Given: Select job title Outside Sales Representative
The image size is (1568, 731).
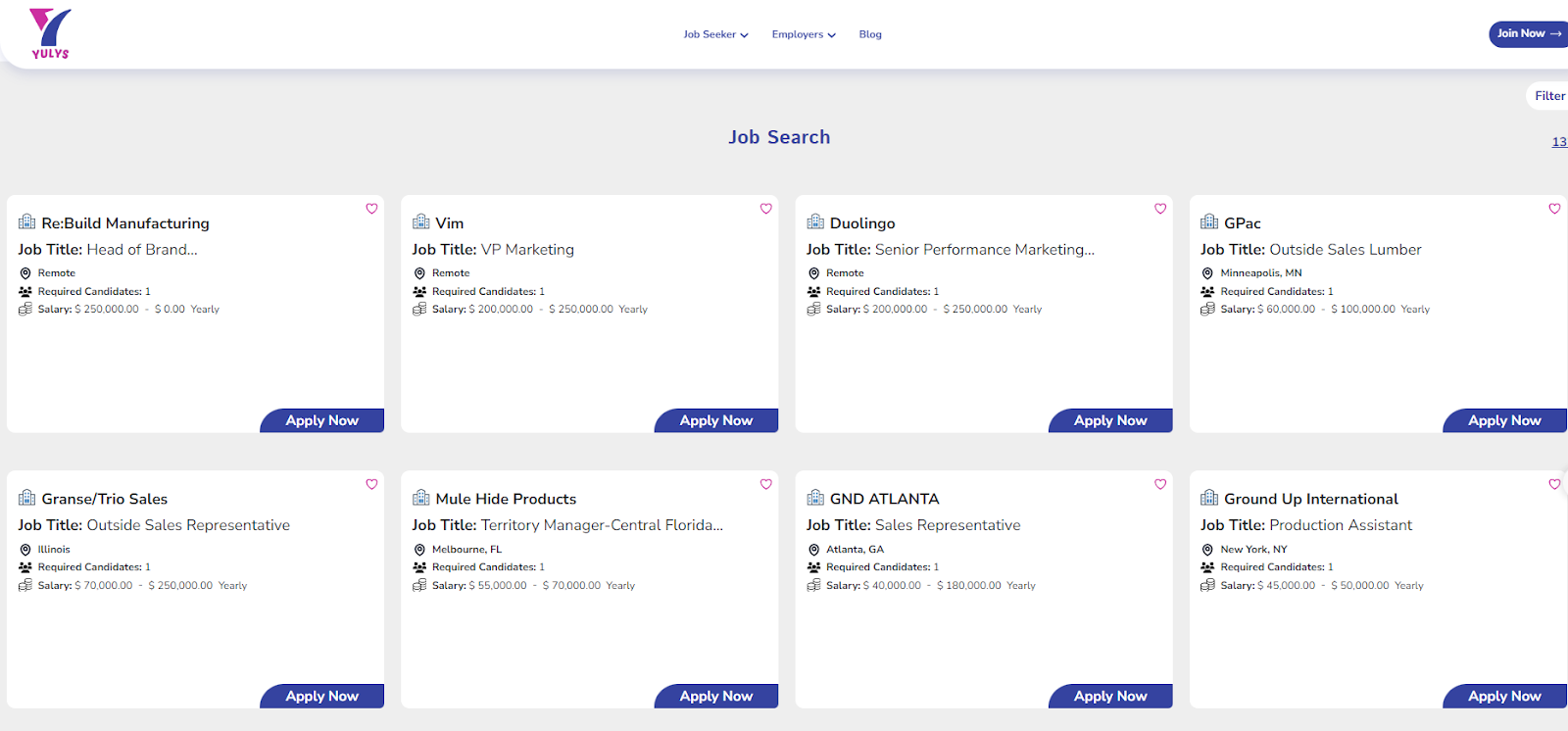Looking at the screenshot, I should (x=188, y=525).
